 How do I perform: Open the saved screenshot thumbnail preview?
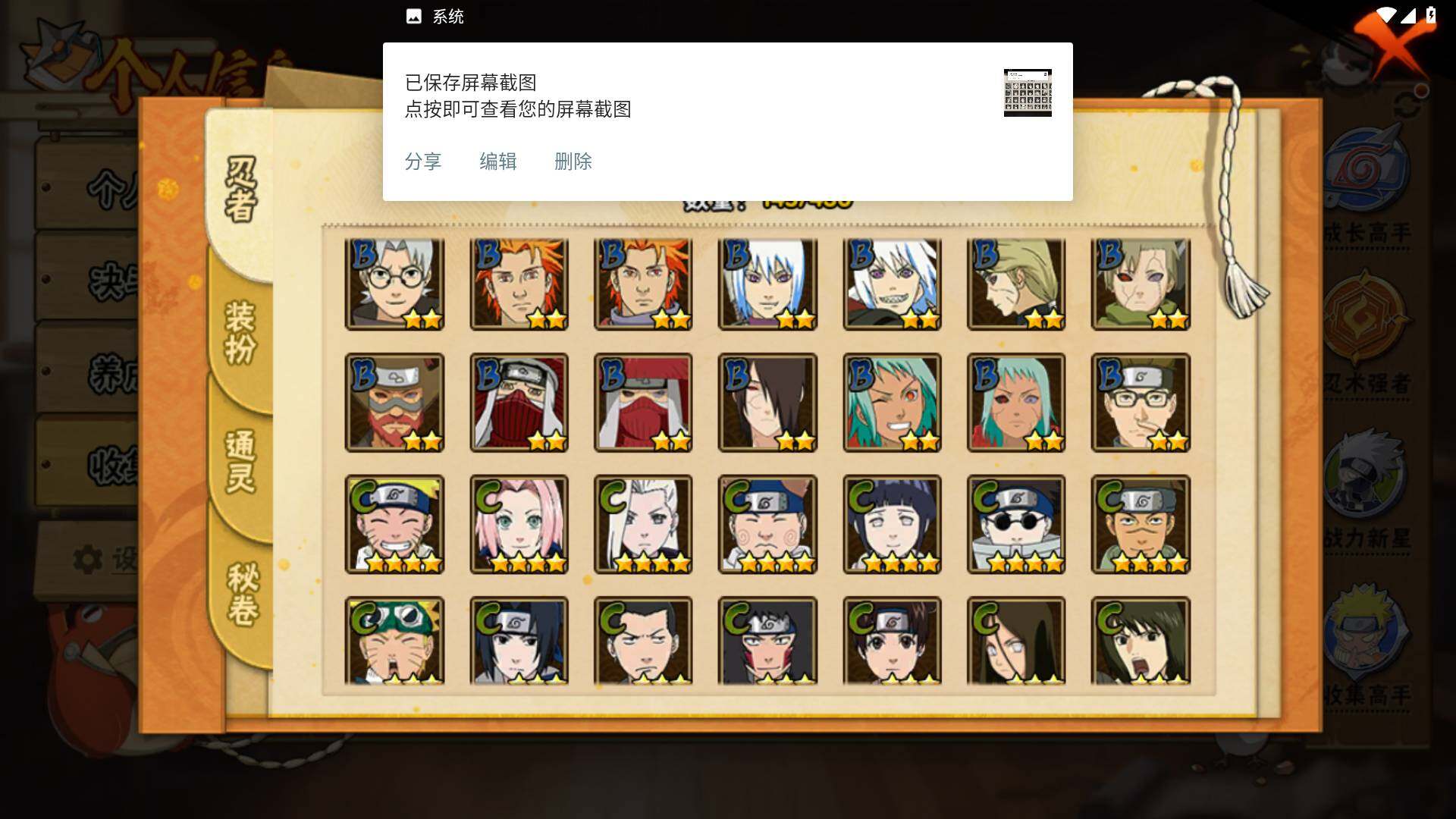coord(1028,93)
